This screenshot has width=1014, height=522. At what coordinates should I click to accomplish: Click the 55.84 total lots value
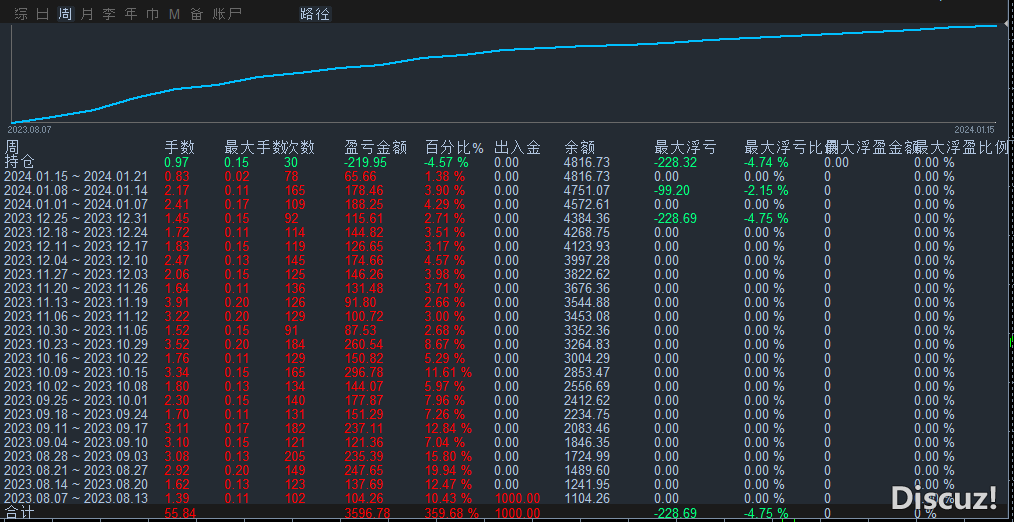coord(181,514)
